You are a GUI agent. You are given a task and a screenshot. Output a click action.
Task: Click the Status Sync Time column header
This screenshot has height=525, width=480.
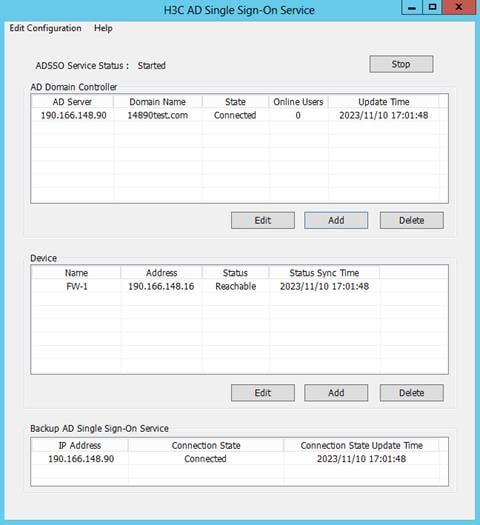[324, 273]
